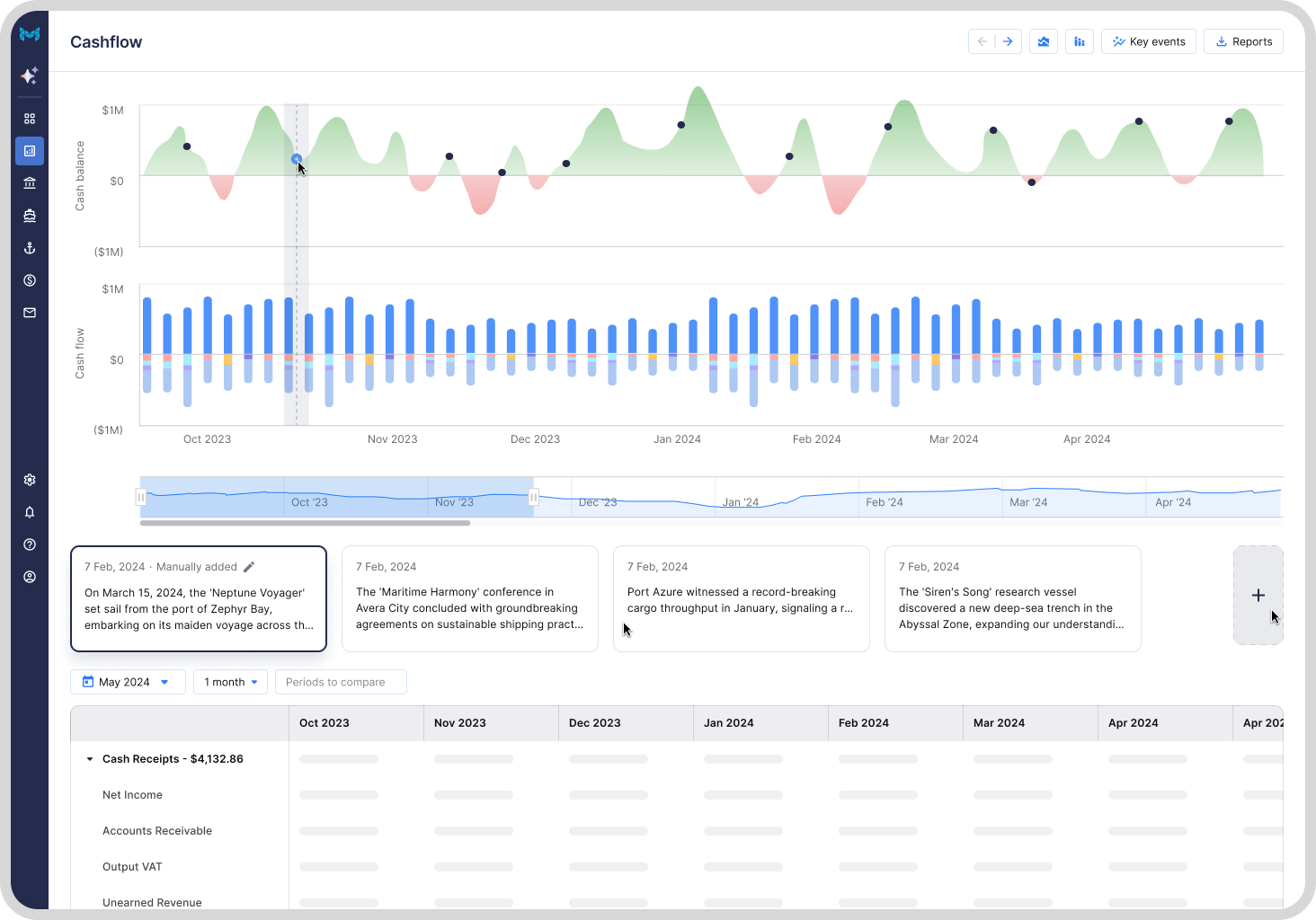Click the right handle of timeline range slider

pos(534,497)
